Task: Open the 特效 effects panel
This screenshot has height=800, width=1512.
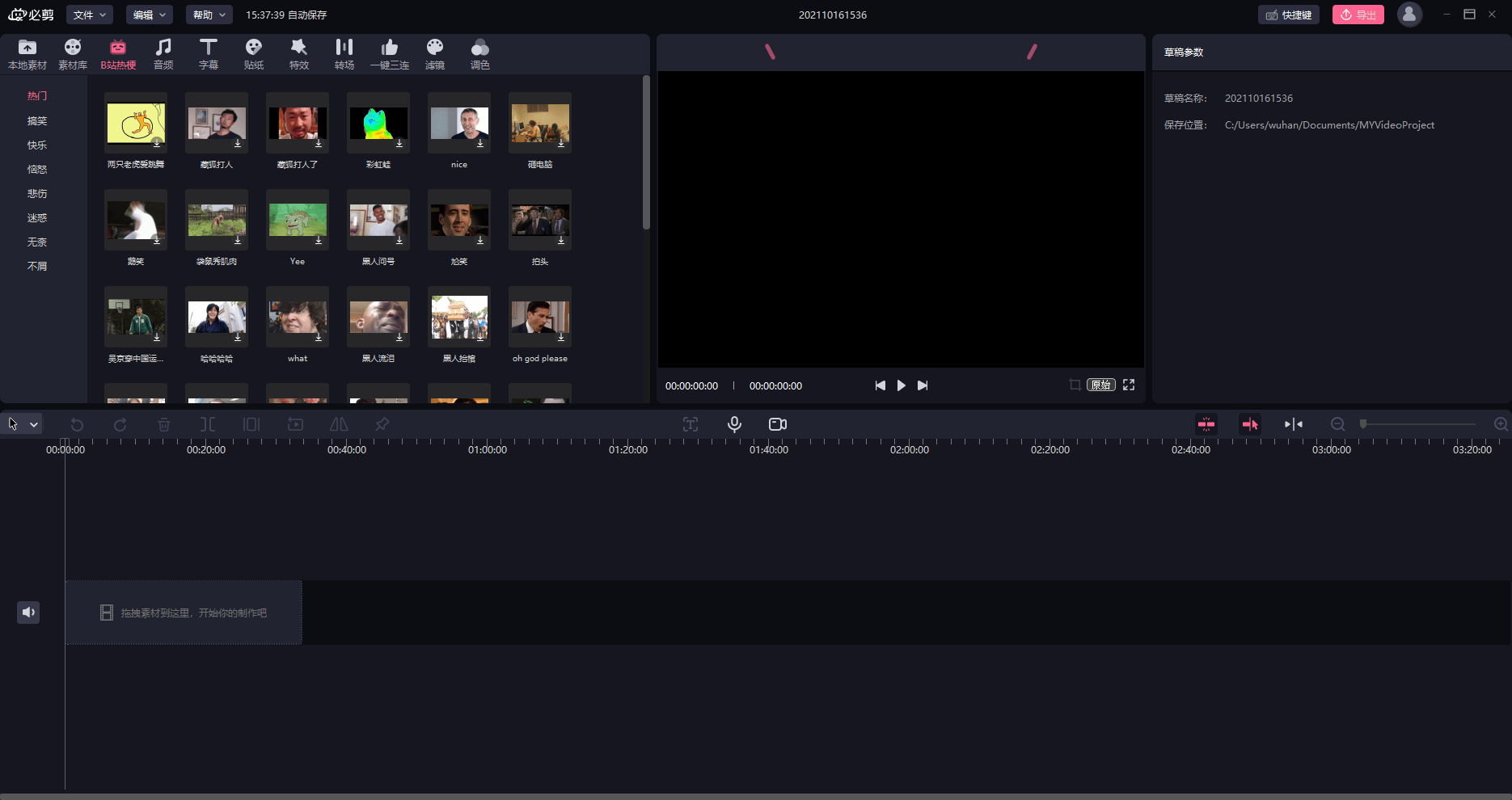Action: click(x=299, y=53)
